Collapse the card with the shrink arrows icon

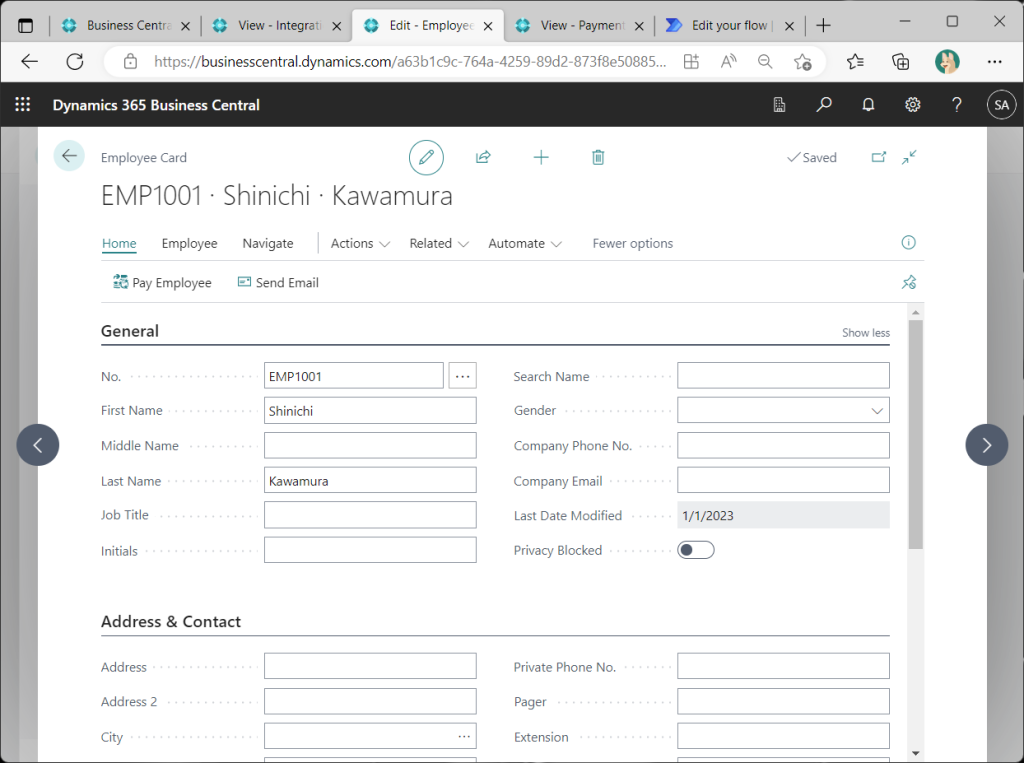tap(909, 157)
